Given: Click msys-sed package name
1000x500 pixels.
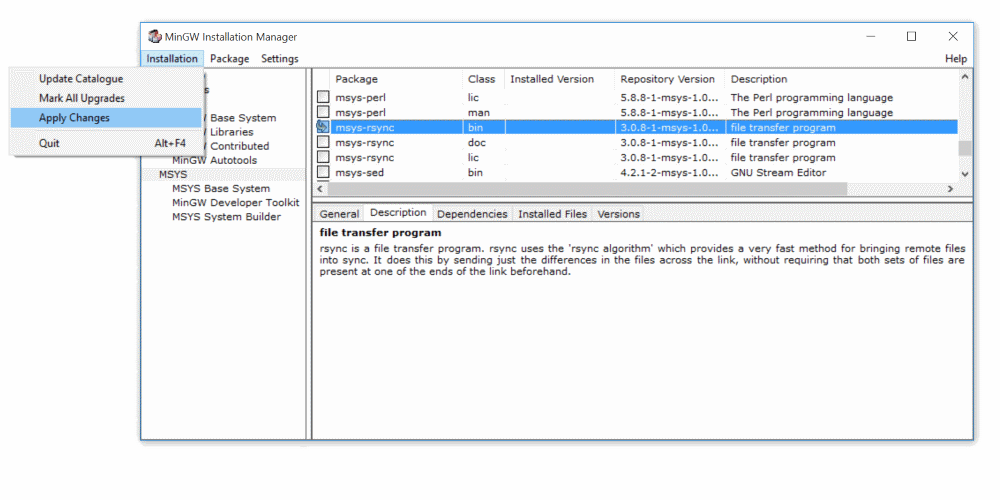Looking at the screenshot, I should pyautogui.click(x=360, y=173).
